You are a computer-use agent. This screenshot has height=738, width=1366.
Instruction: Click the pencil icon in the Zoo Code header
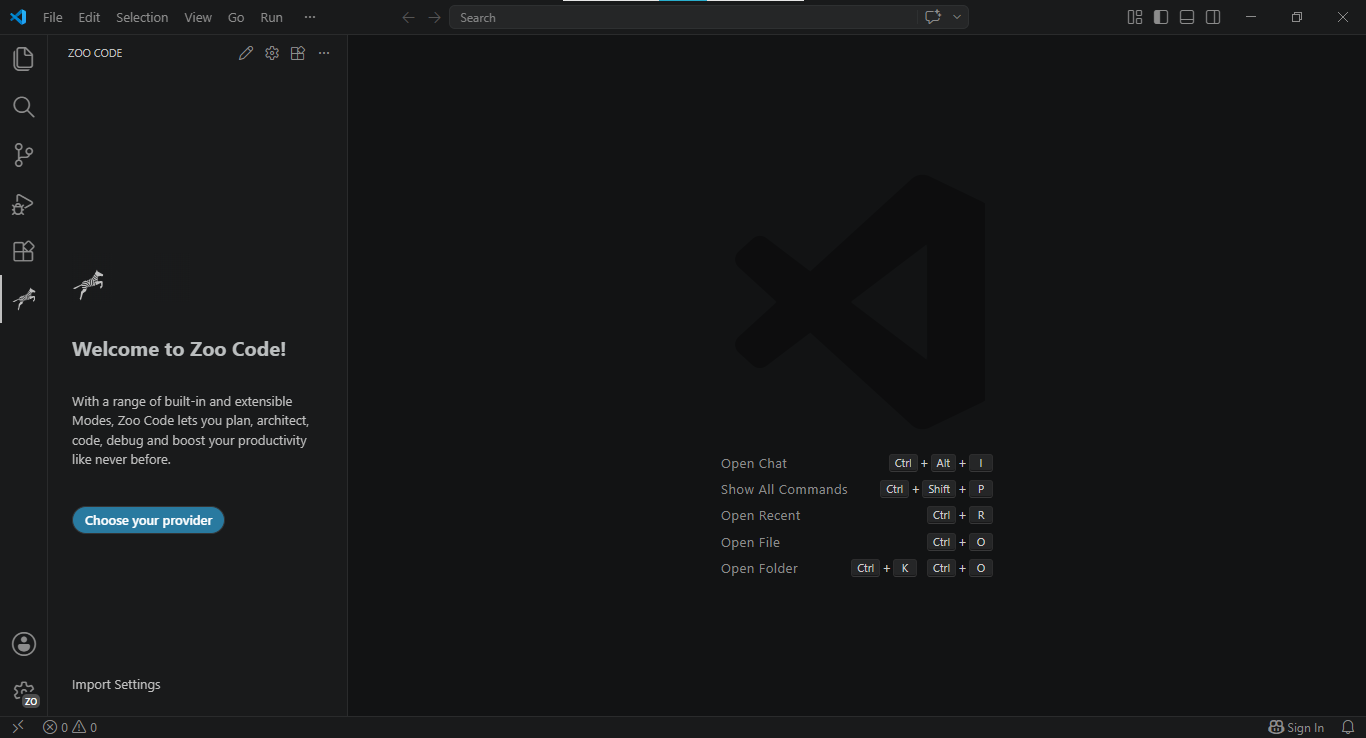[x=246, y=53]
